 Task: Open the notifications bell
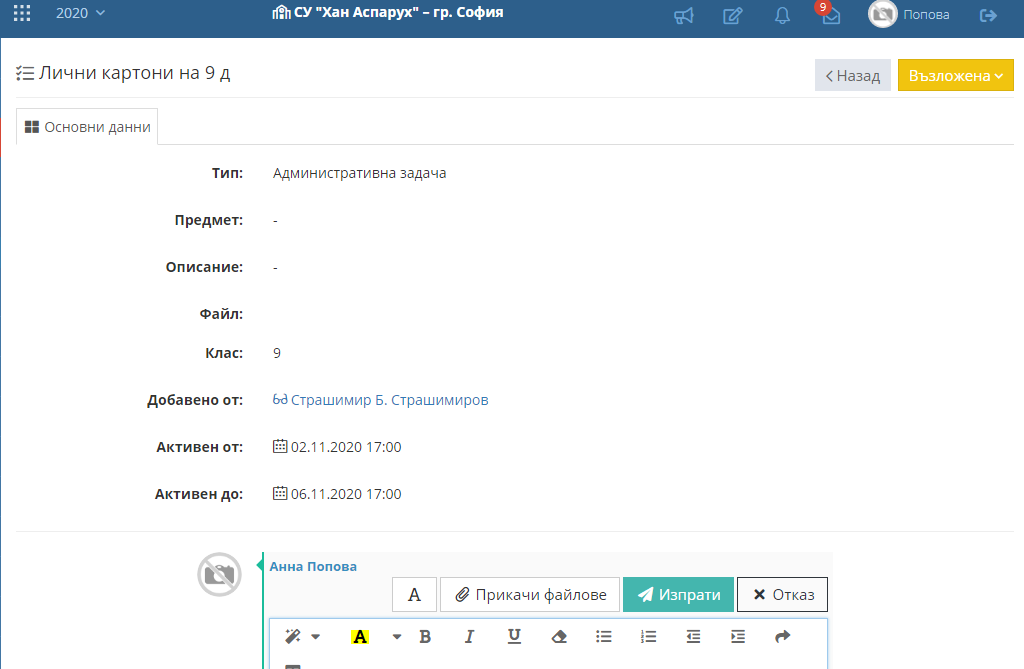coord(782,15)
